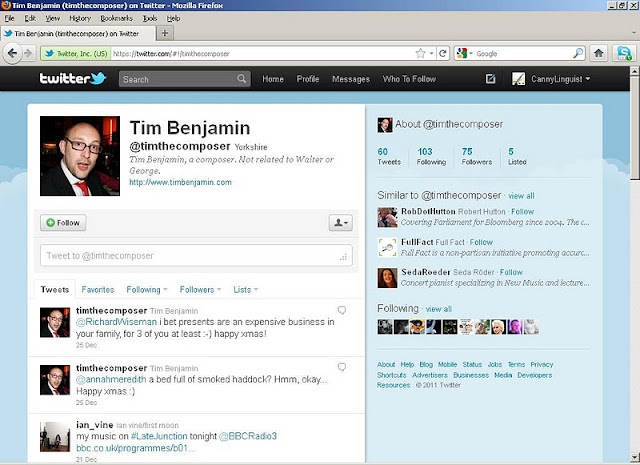Screen dimensions: 640x465
Task: Expand the Following tab dropdown
Action: click(165, 289)
